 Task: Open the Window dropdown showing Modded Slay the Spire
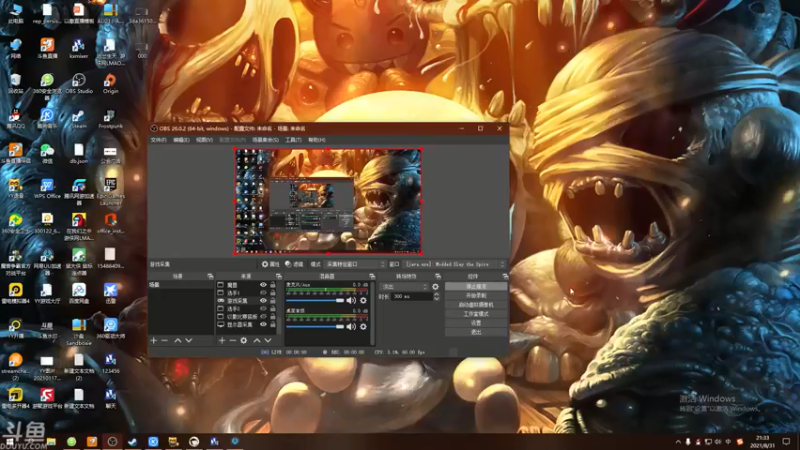[x=455, y=264]
